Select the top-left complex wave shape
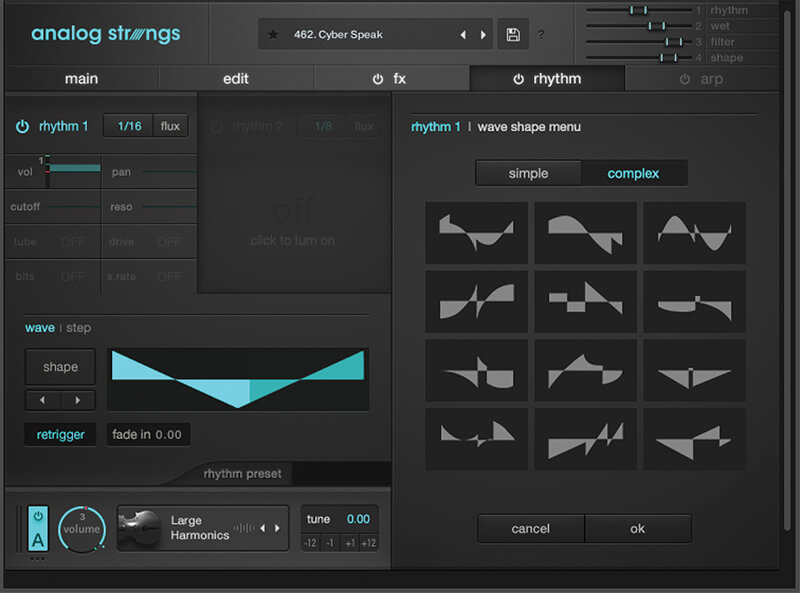 click(x=476, y=232)
